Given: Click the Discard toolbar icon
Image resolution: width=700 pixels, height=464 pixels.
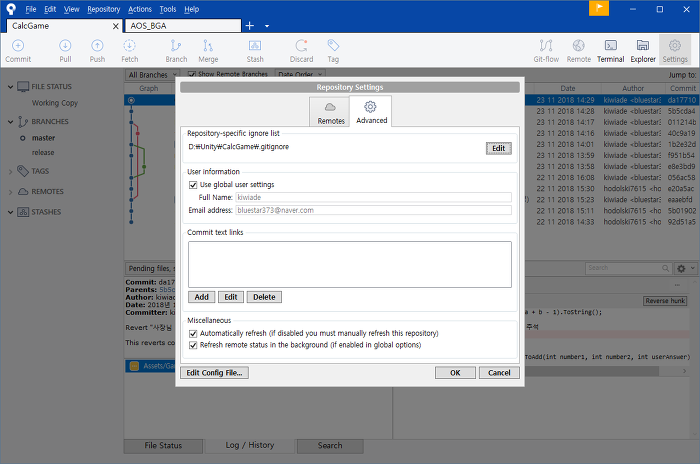Looking at the screenshot, I should pos(301,51).
